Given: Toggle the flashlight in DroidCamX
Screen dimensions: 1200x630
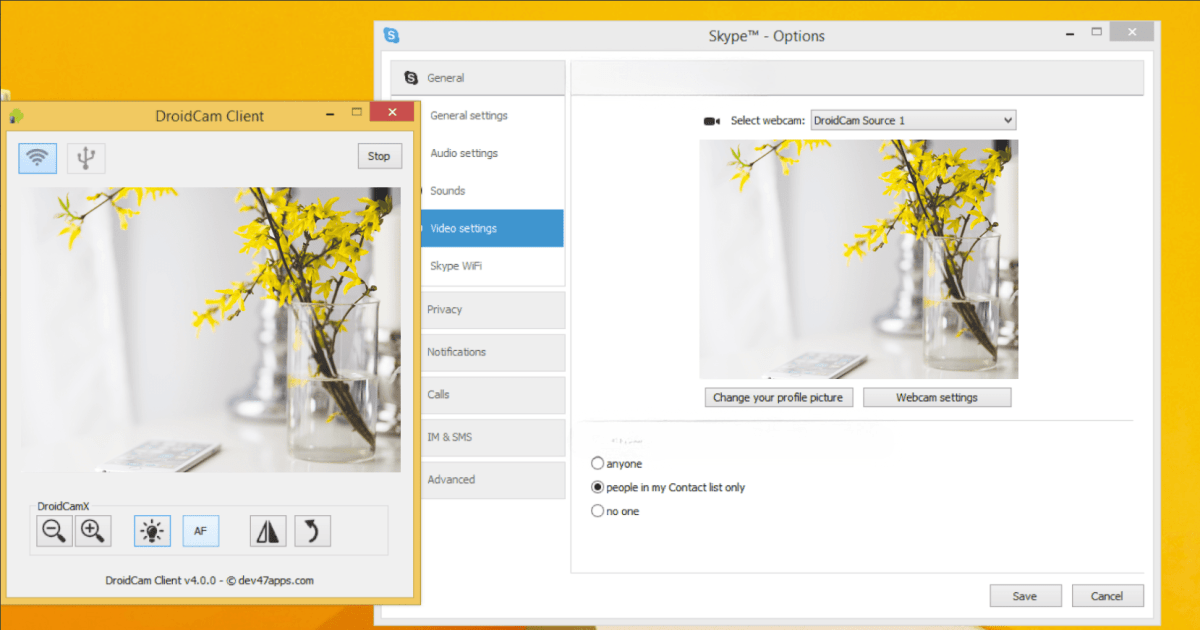Looking at the screenshot, I should coord(152,530).
